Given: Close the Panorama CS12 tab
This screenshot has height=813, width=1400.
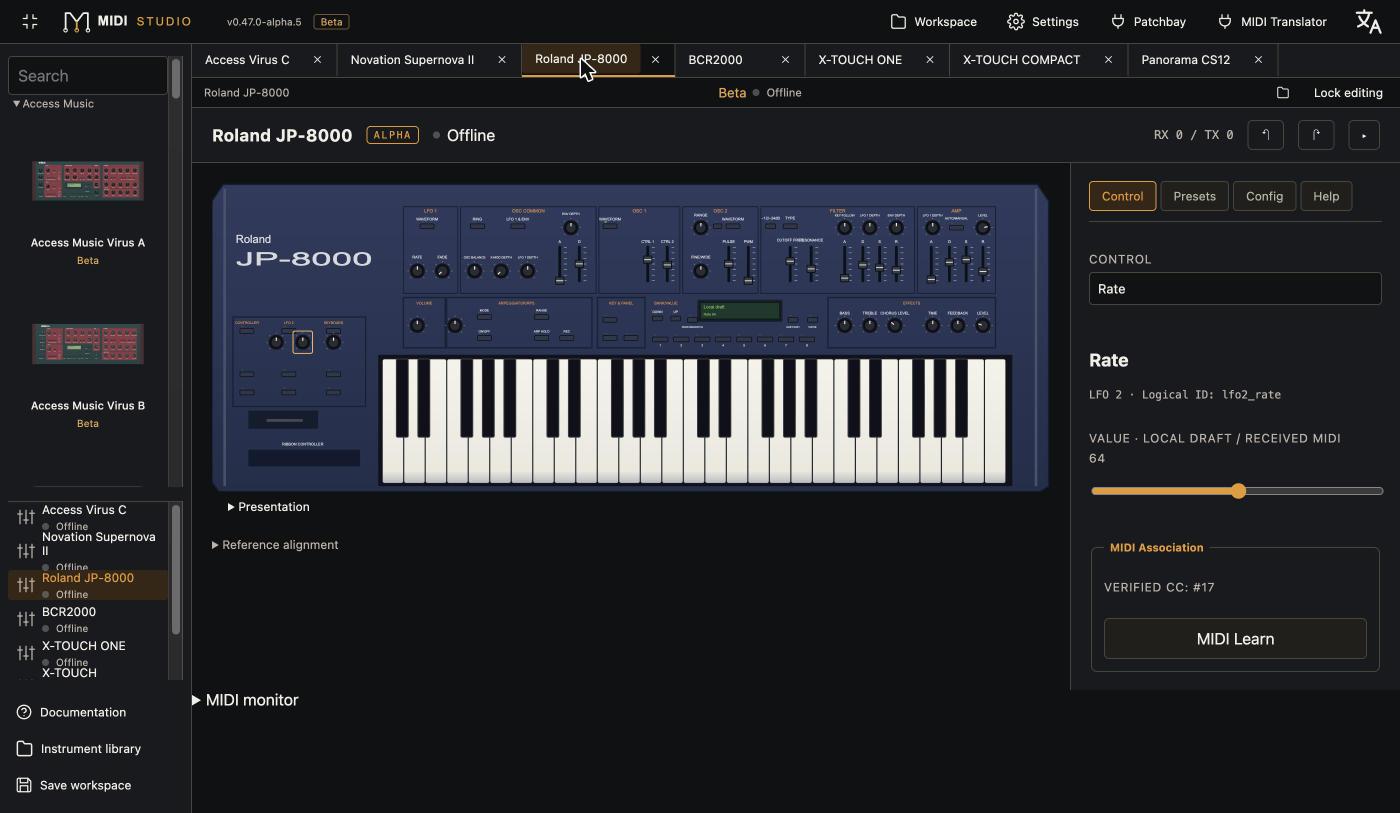Looking at the screenshot, I should [1258, 60].
